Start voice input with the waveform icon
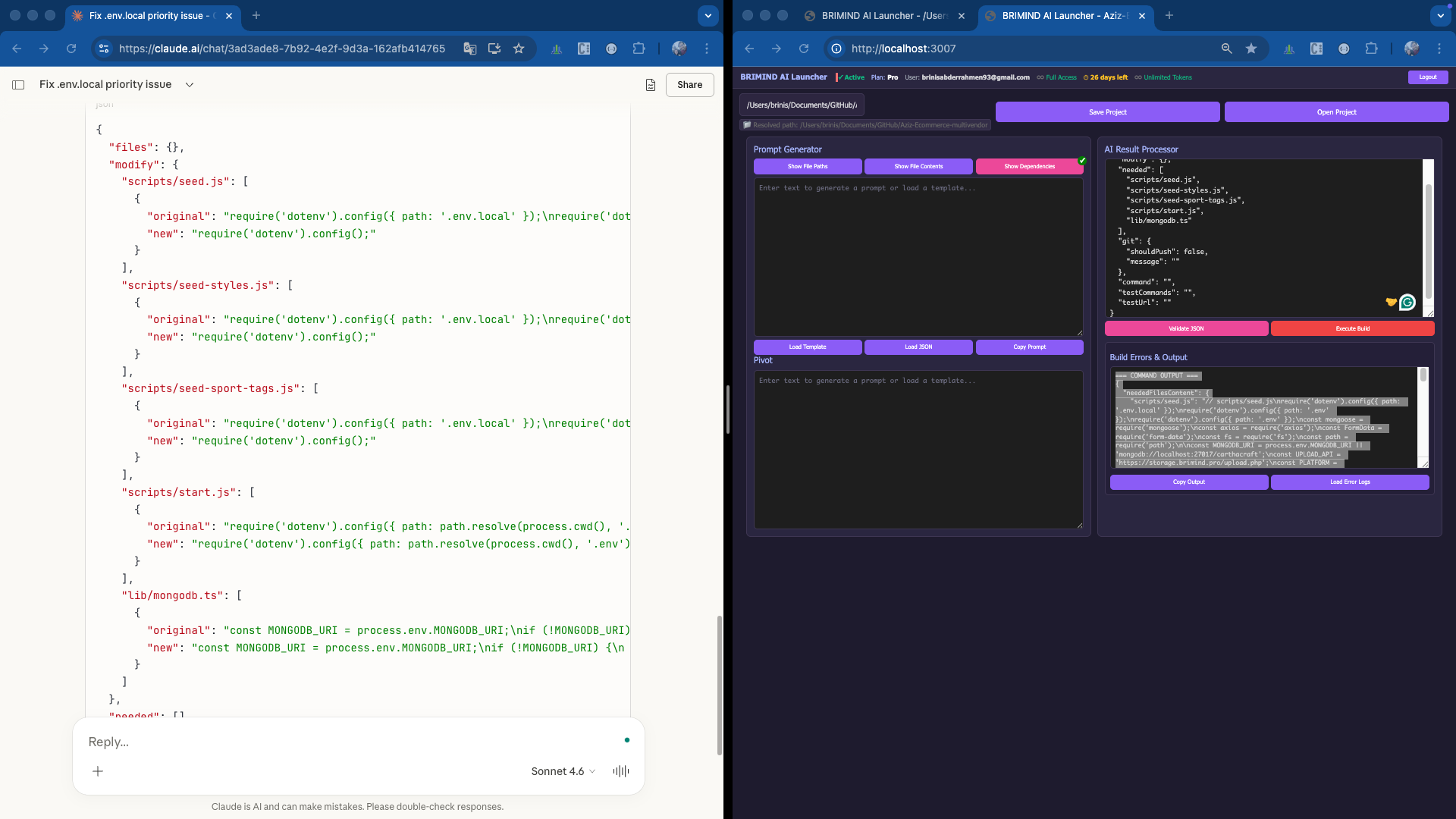The image size is (1456, 819). [621, 771]
